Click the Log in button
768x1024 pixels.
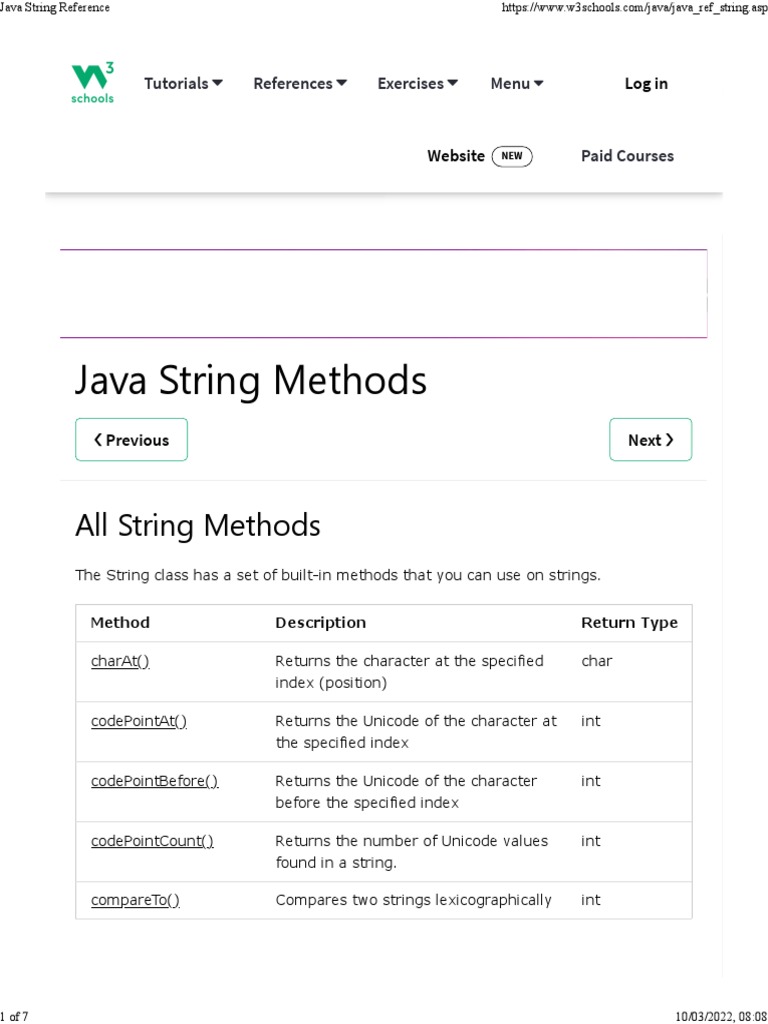[x=646, y=84]
